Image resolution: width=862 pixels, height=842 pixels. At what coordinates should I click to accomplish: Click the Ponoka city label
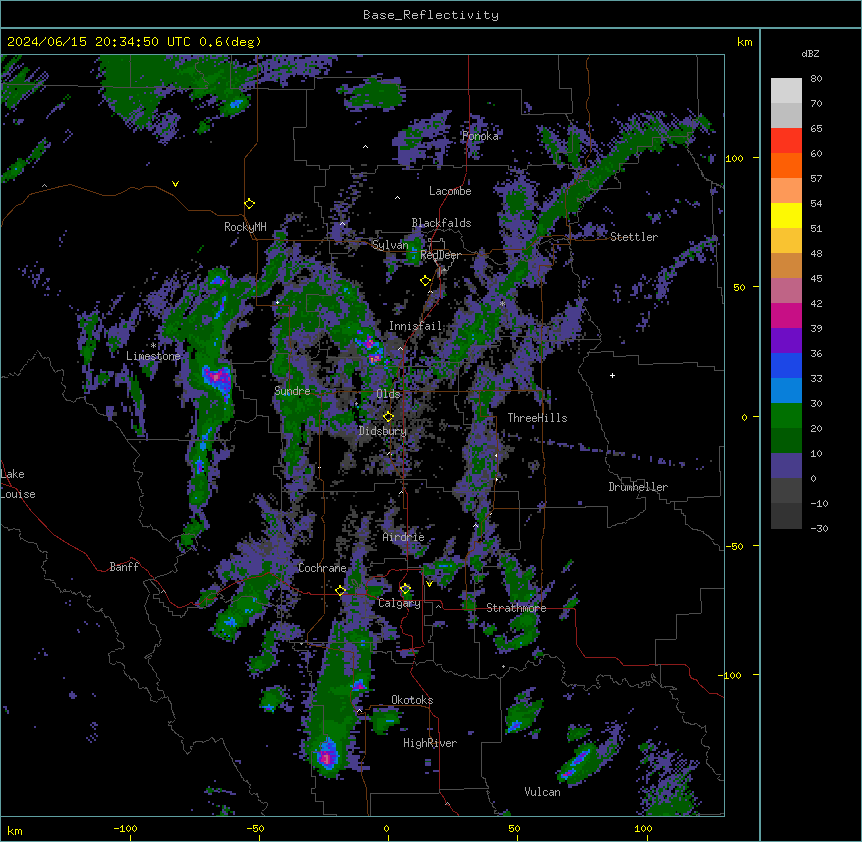(x=480, y=136)
